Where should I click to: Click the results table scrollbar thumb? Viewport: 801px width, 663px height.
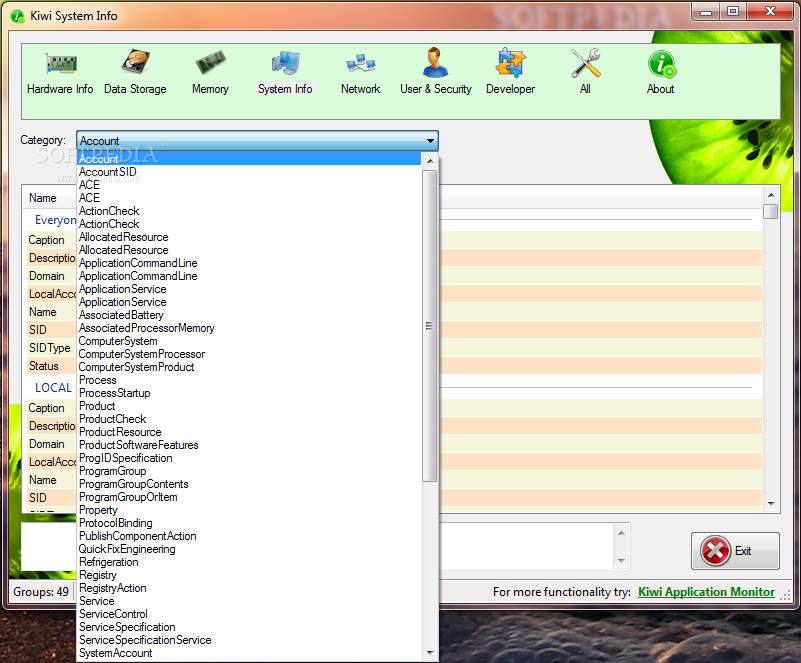tap(771, 211)
